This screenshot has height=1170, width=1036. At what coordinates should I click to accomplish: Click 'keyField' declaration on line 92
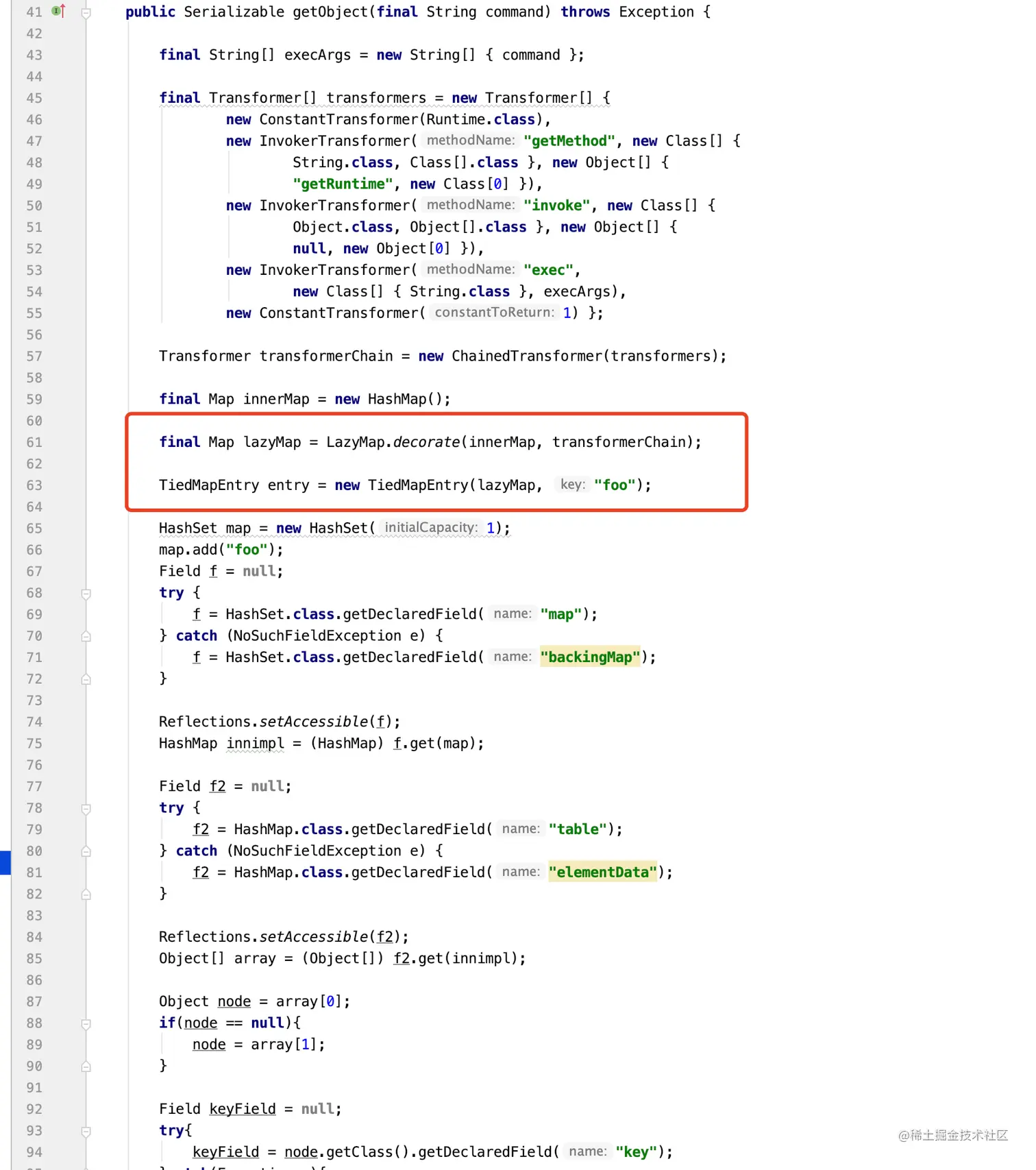(243, 1109)
